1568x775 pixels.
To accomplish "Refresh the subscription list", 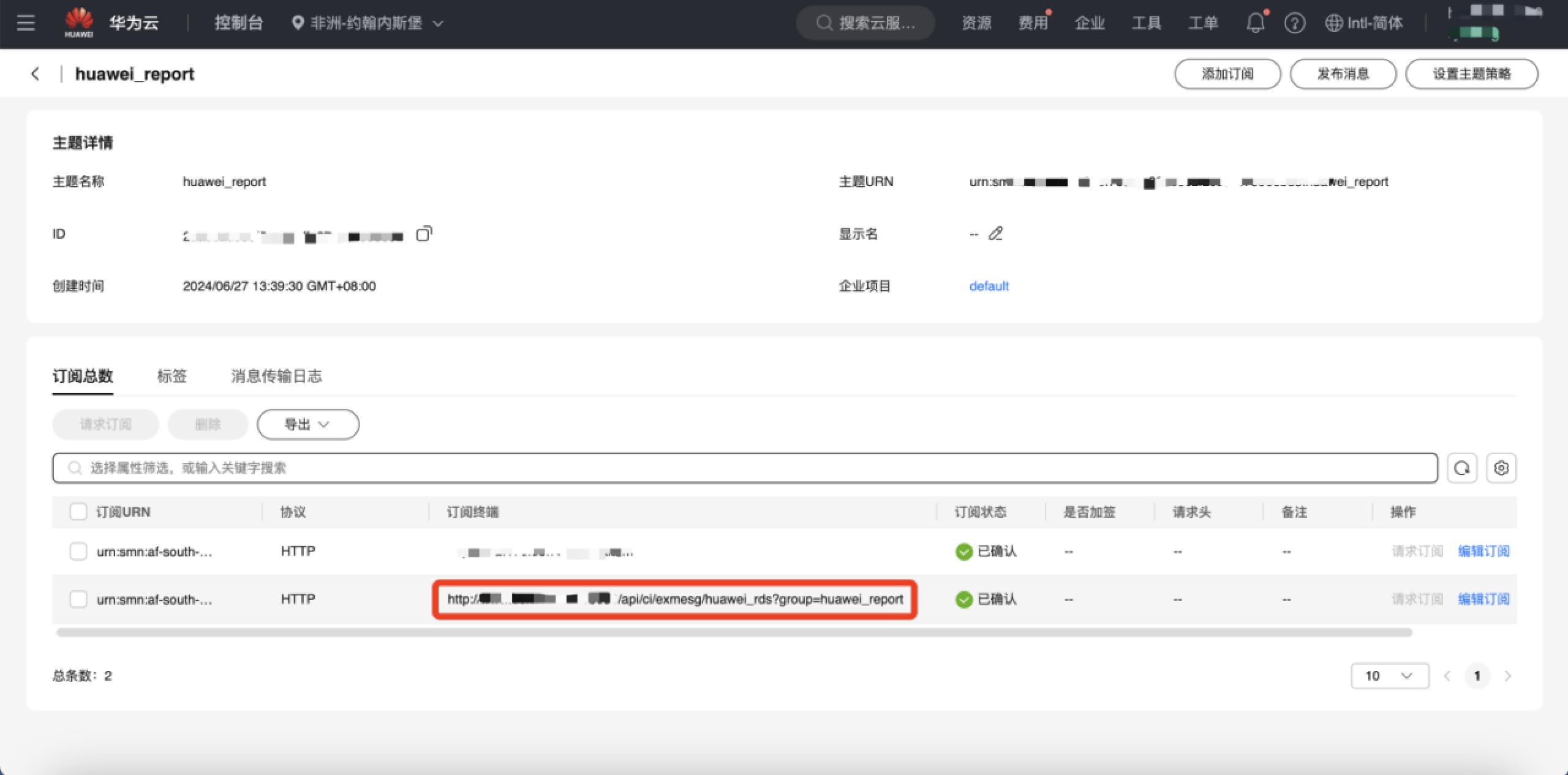I will click(1462, 468).
